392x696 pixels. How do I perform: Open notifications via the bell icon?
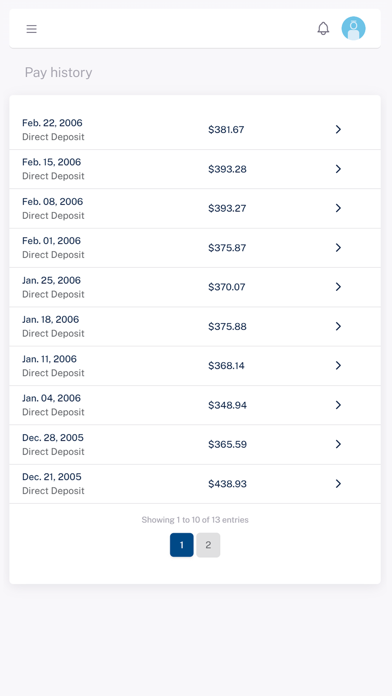click(x=323, y=29)
